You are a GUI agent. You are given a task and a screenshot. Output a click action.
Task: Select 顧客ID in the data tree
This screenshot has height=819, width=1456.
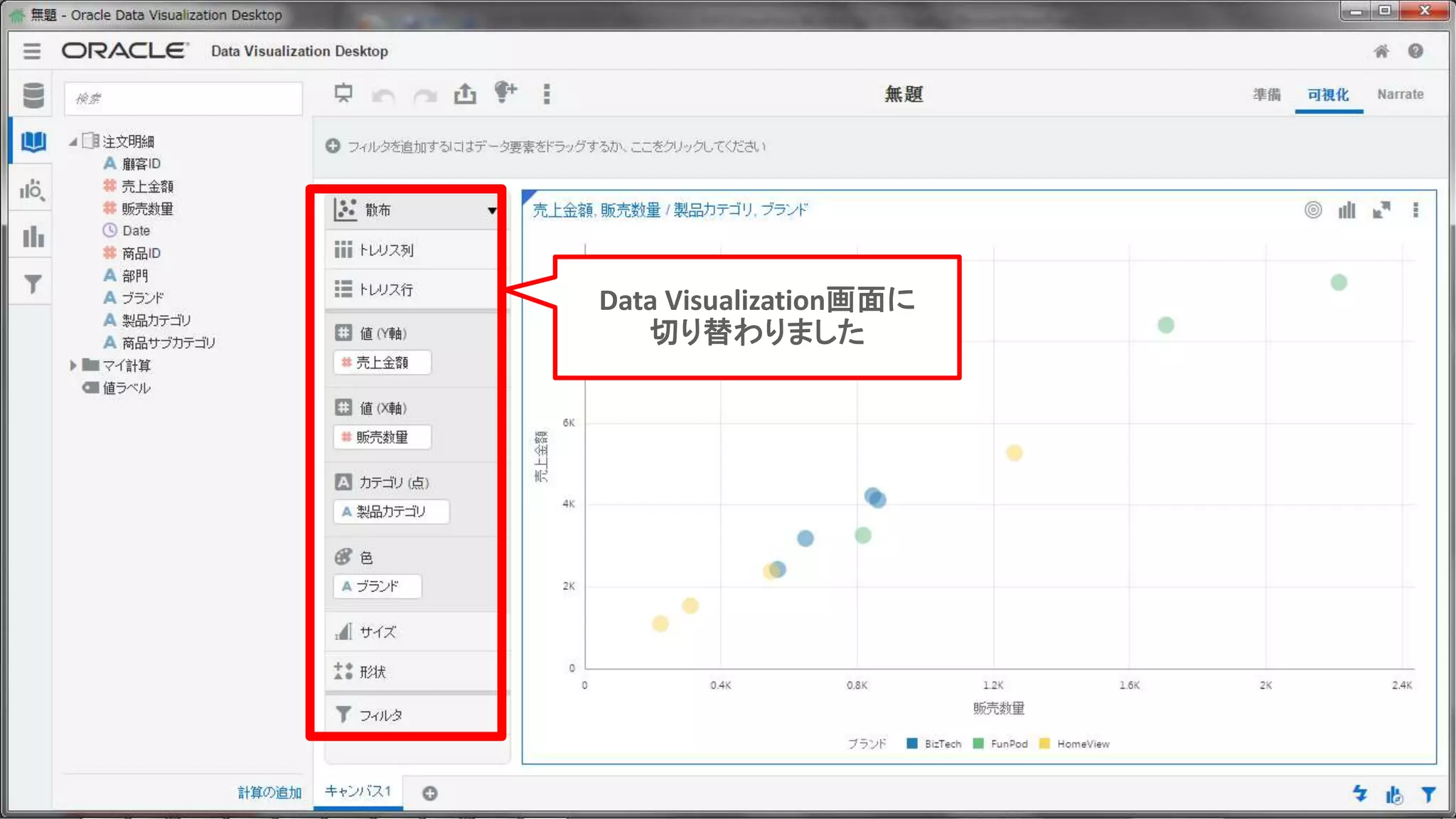click(141, 164)
